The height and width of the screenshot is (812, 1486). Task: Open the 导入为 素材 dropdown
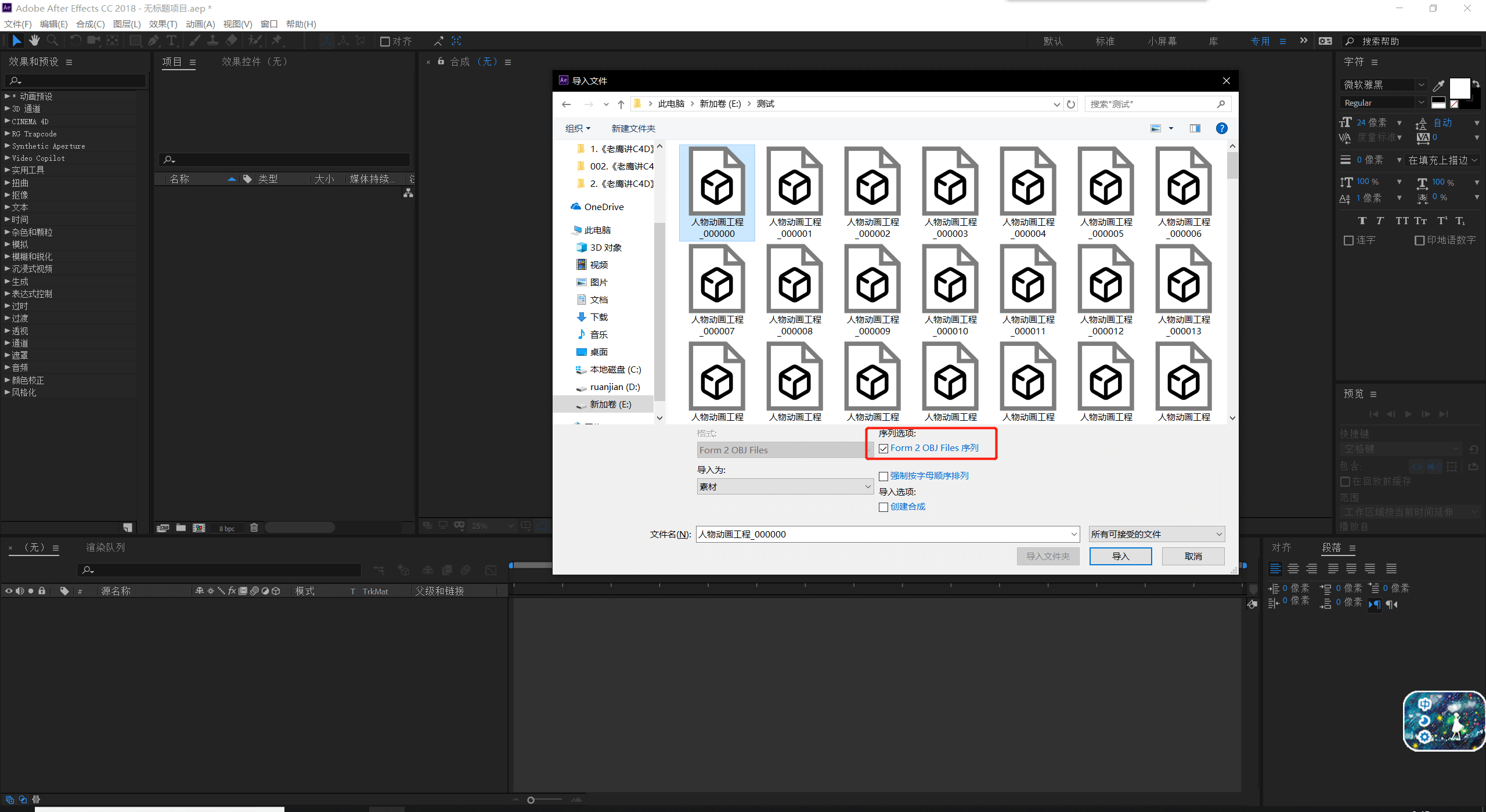click(x=785, y=487)
